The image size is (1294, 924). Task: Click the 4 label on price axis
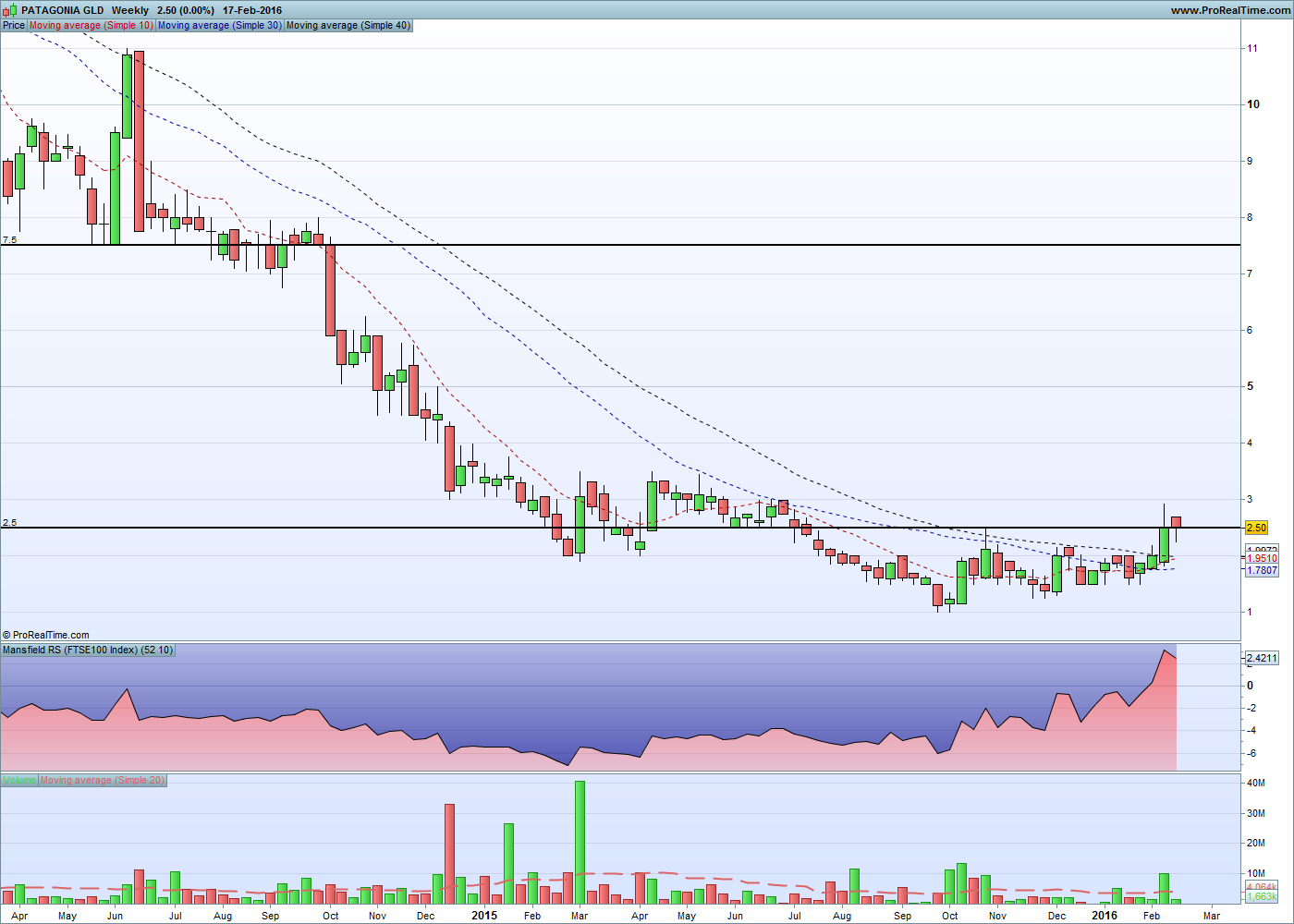tap(1251, 443)
